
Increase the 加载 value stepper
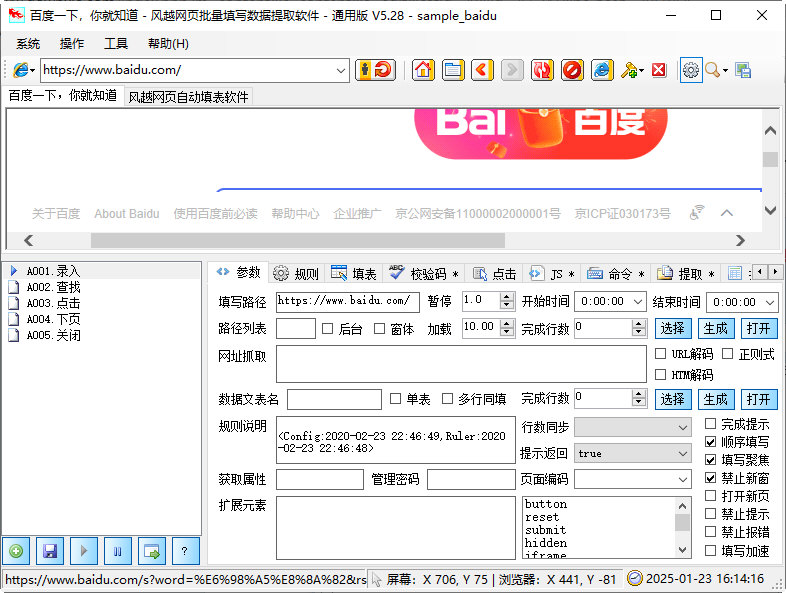507,324
